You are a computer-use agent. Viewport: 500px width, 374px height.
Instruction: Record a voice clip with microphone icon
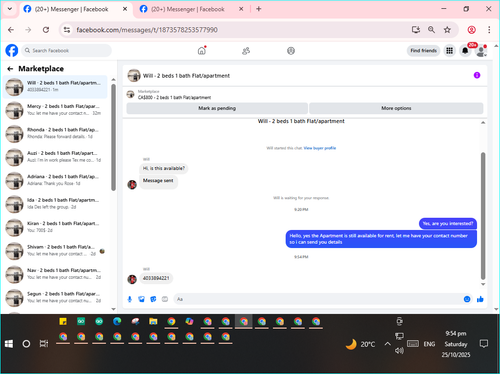click(x=130, y=299)
